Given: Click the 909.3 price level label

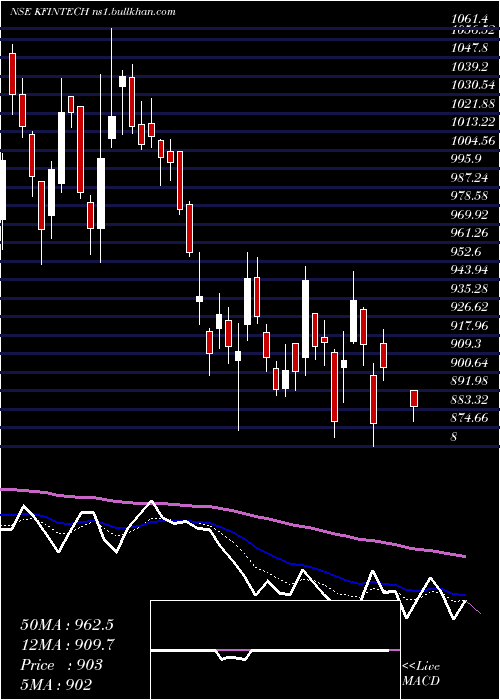Looking at the screenshot, I should (467, 344).
